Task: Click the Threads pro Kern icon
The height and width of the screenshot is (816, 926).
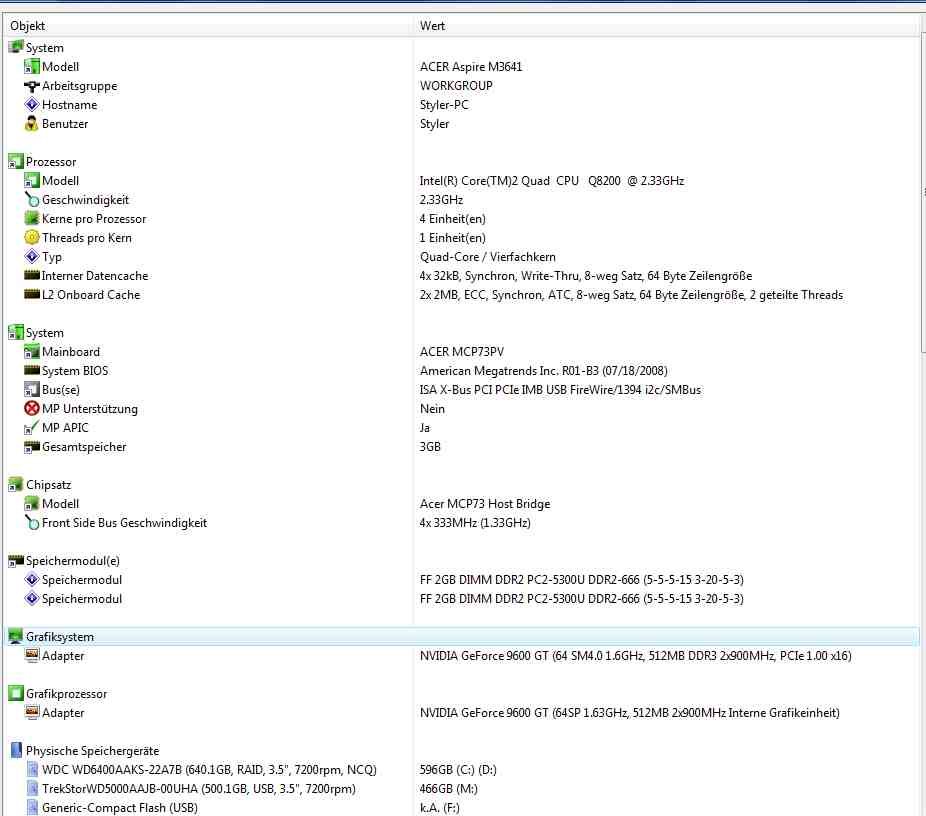Action: click(x=32, y=237)
